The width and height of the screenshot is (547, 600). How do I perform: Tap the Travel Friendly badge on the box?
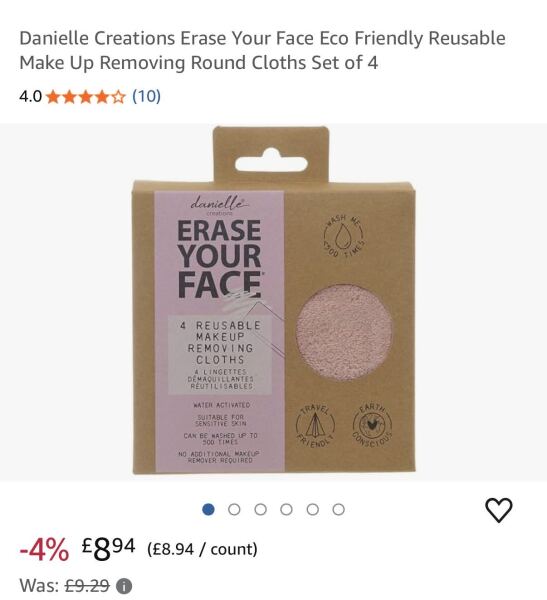[x=315, y=425]
